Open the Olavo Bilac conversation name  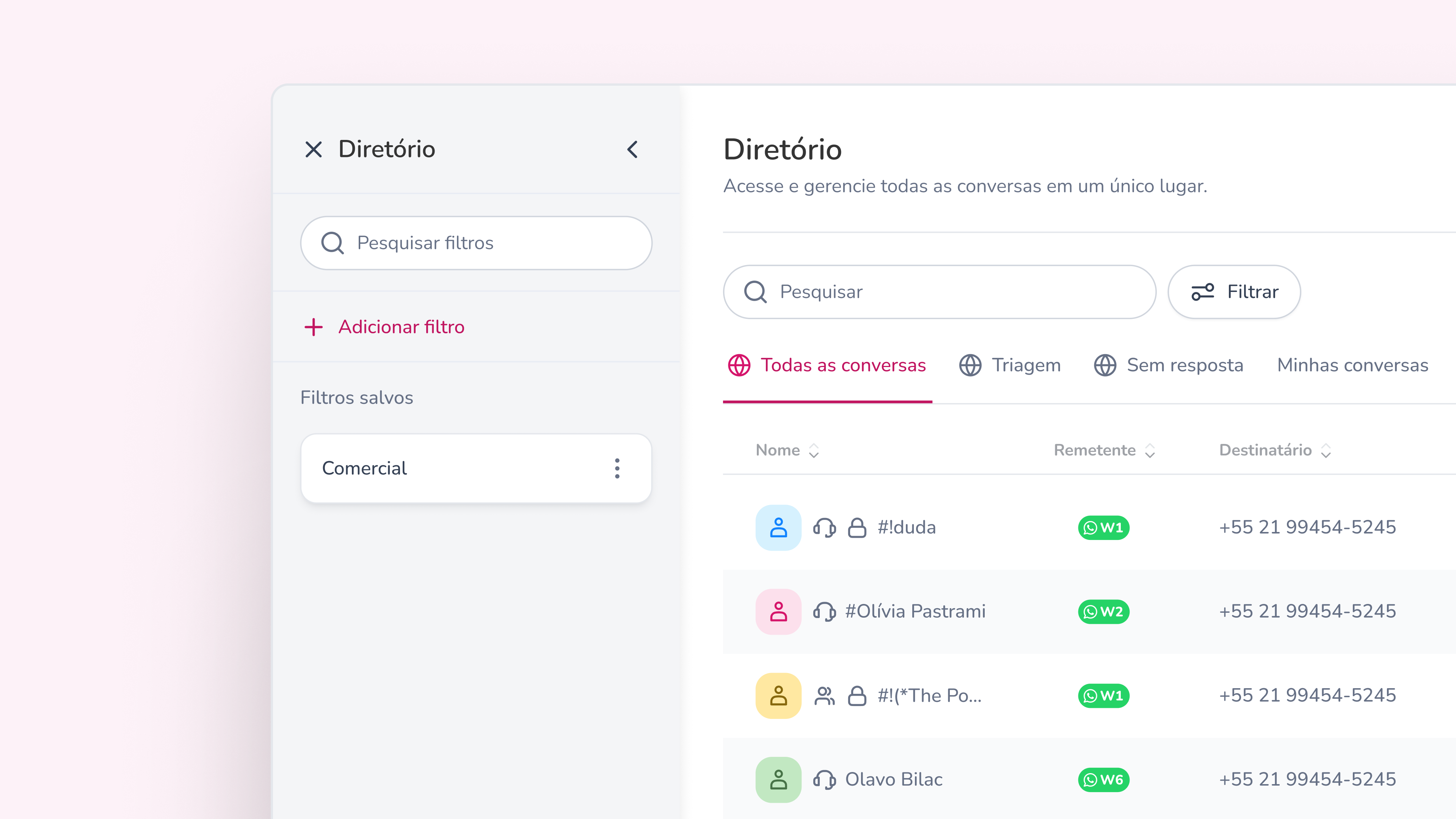(x=894, y=780)
